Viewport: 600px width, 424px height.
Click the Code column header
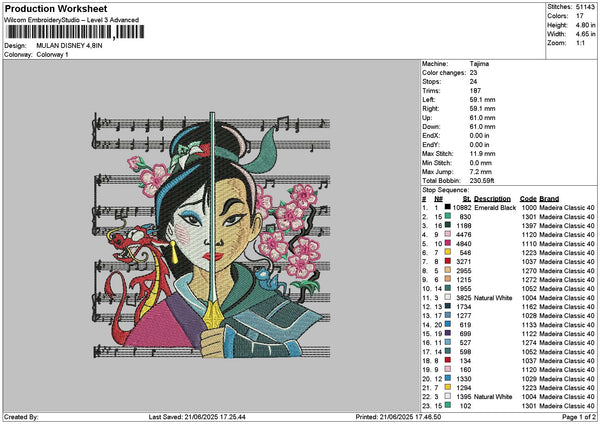pyautogui.click(x=528, y=198)
